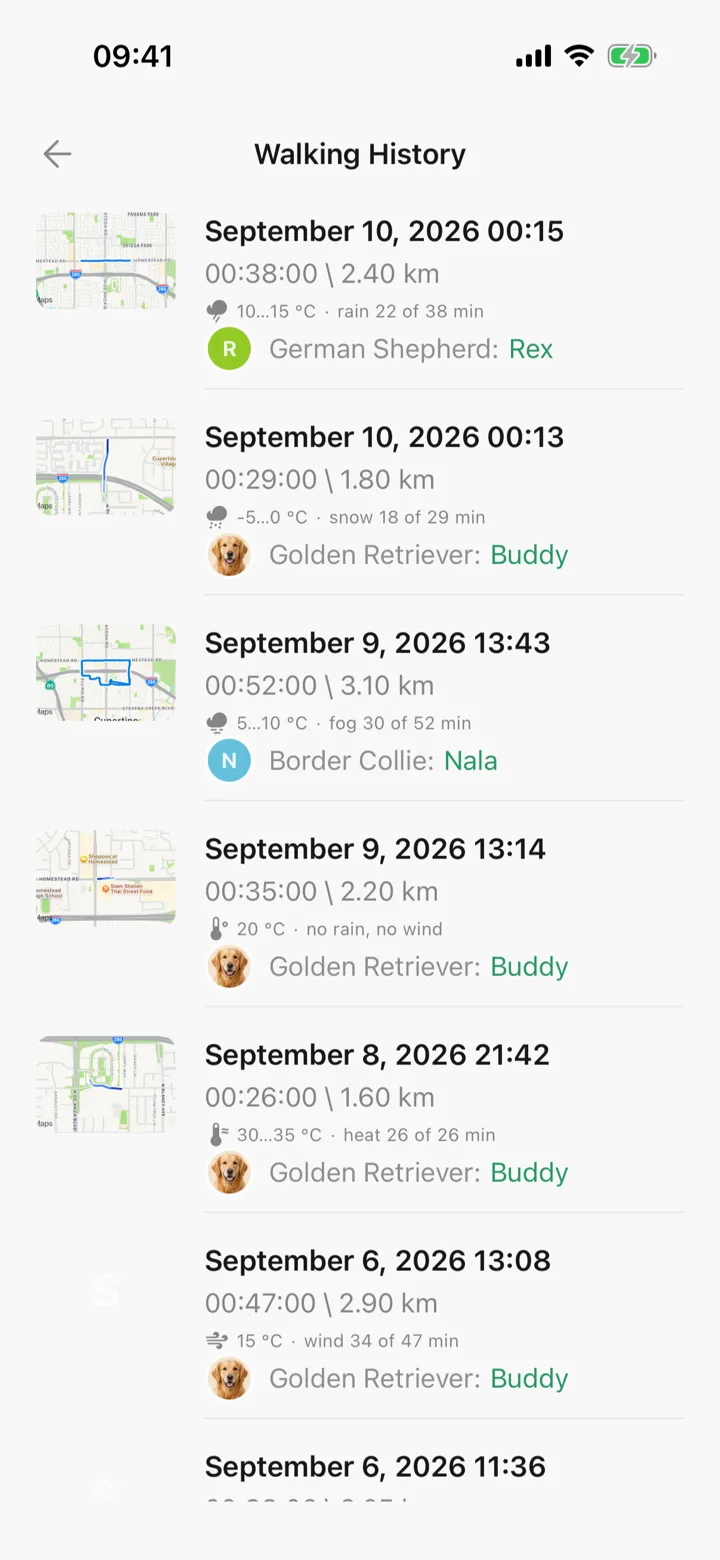Tap Buddy's dog photo in 00:13 walk
This screenshot has width=720, height=1560.
coord(229,555)
